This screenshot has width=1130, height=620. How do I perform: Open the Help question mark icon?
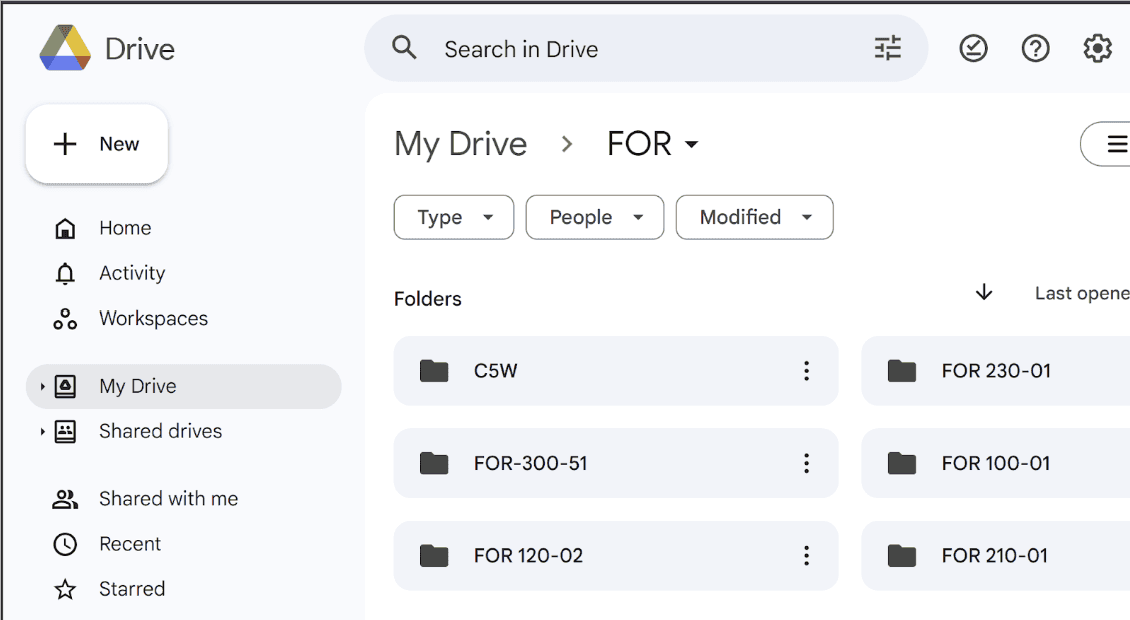(1035, 48)
